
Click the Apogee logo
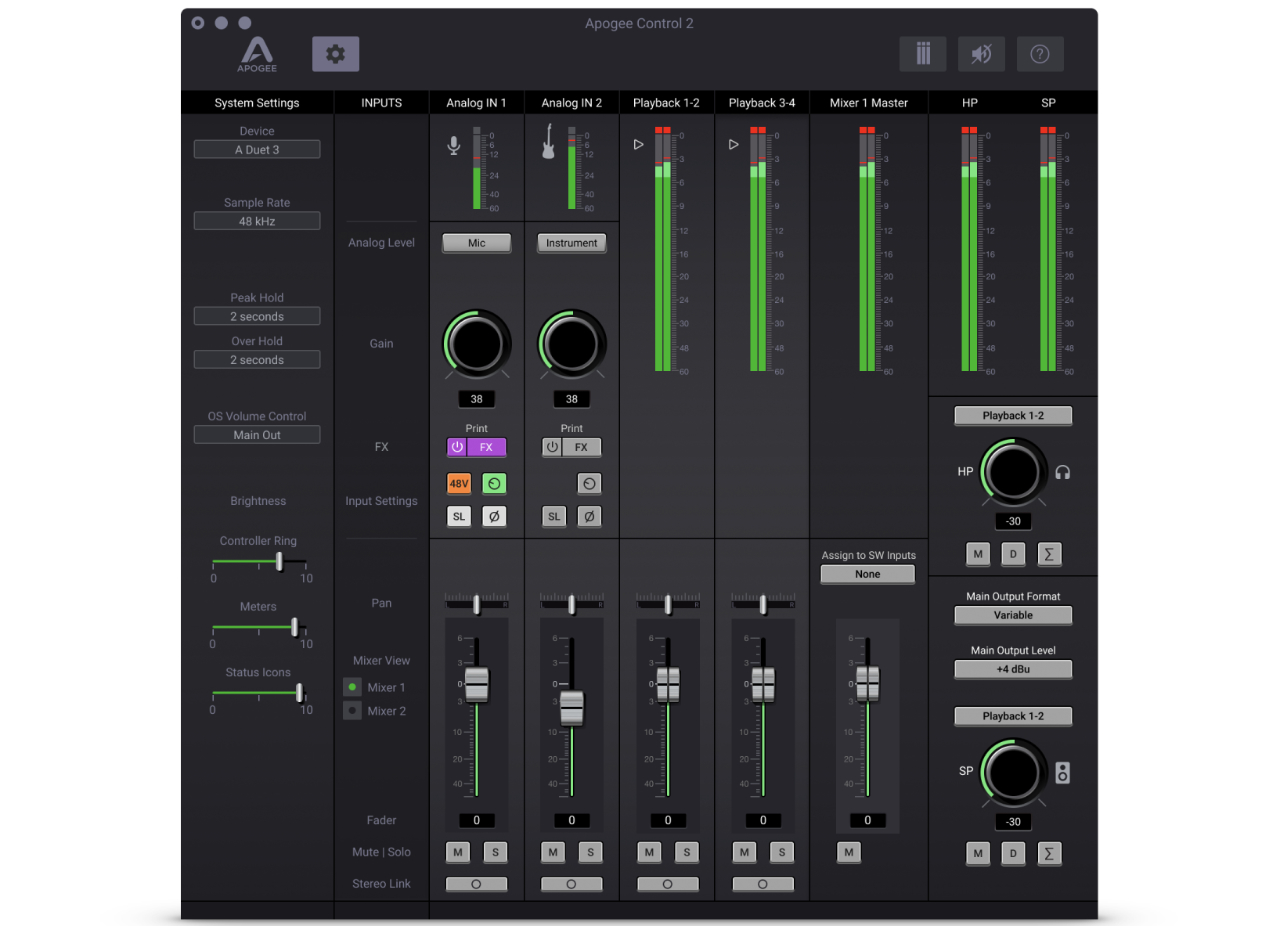click(257, 55)
